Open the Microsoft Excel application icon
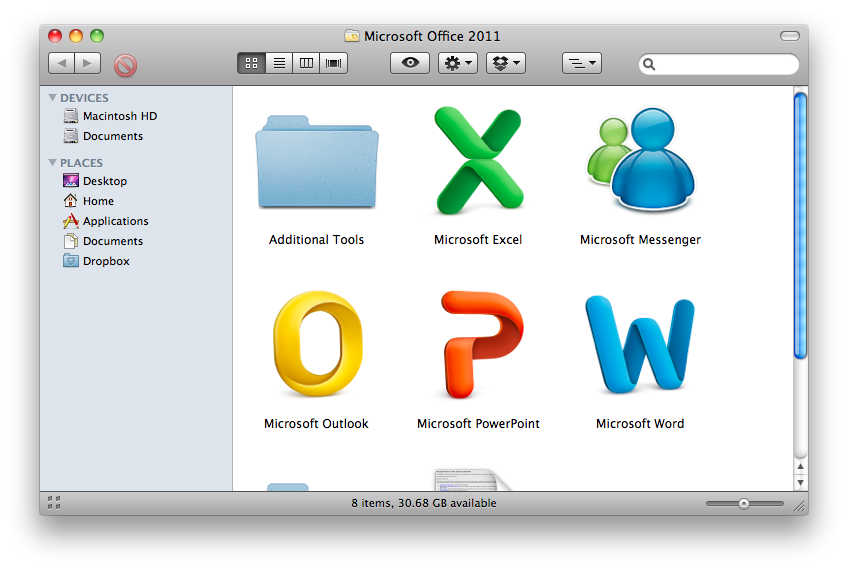Screen dimensions: 848x570 (x=478, y=160)
